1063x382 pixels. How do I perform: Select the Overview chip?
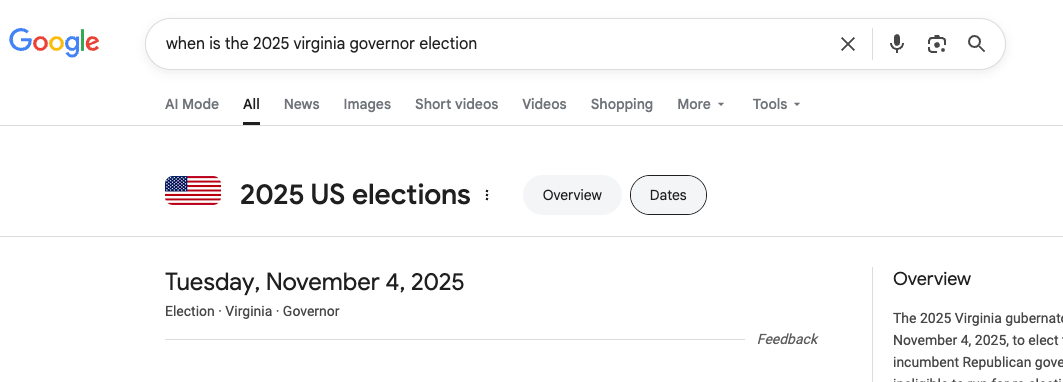click(572, 195)
